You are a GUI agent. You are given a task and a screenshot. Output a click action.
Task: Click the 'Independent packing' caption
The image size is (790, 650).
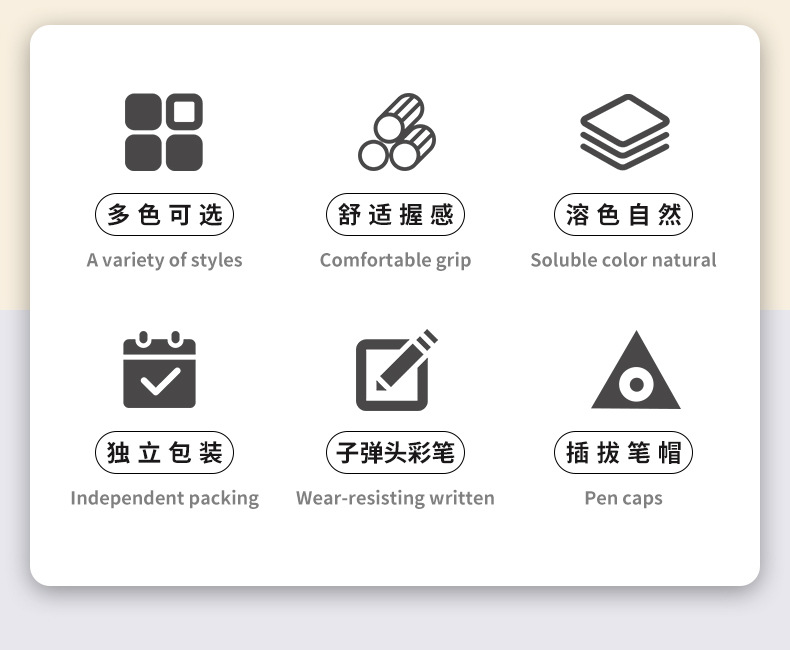tap(165, 498)
